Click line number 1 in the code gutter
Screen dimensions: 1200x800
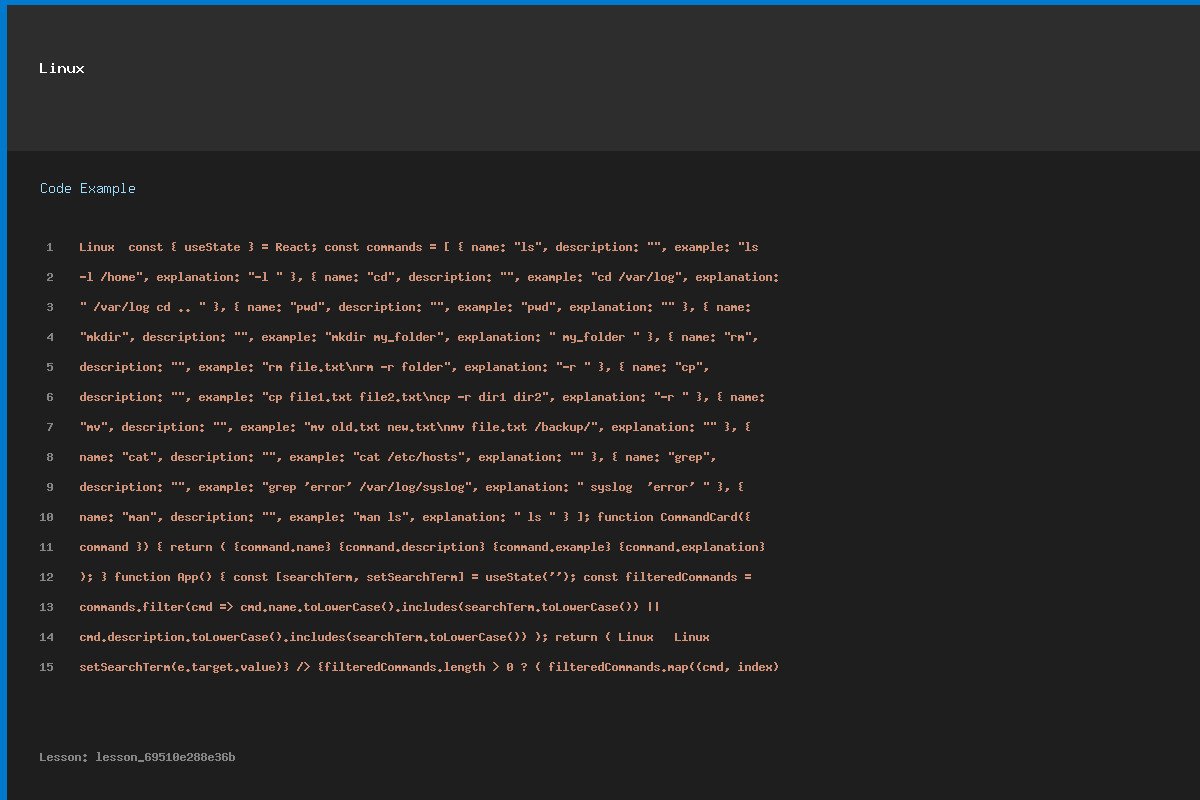pyautogui.click(x=49, y=247)
